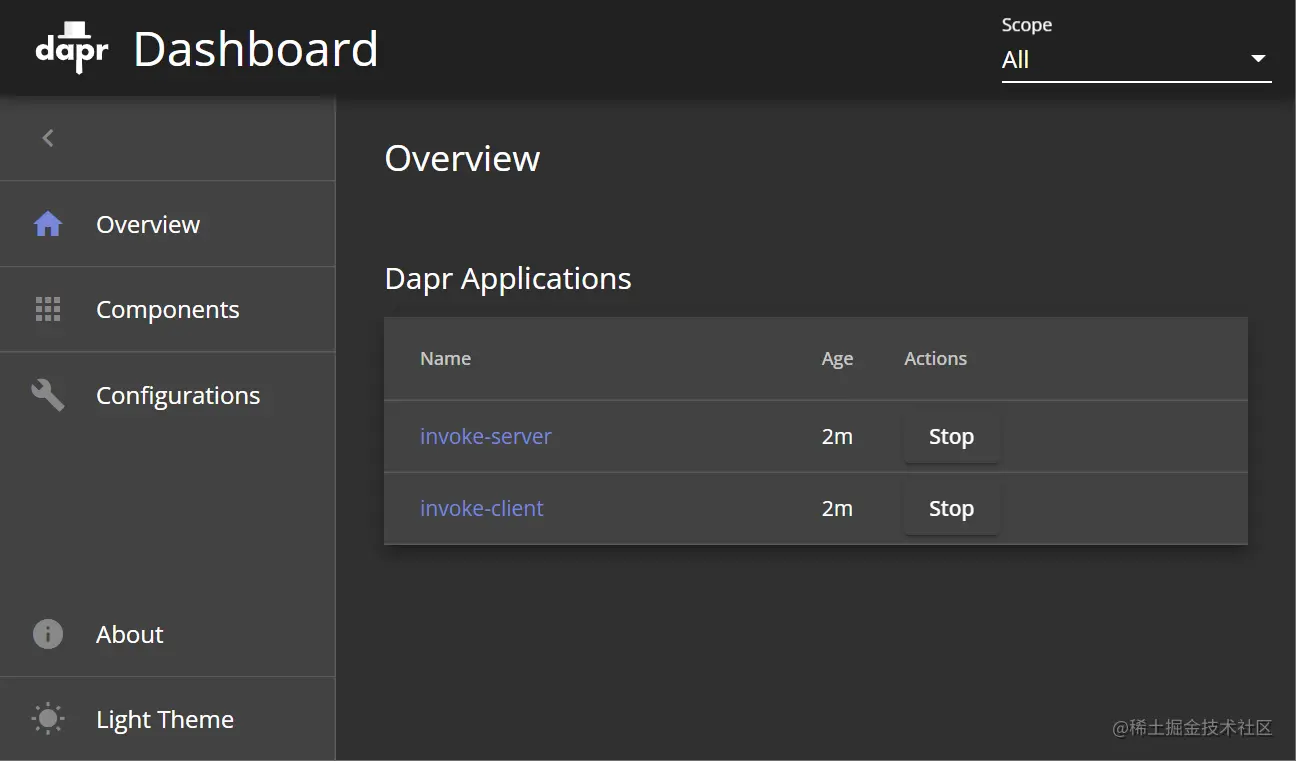Click the Age column header
The height and width of the screenshot is (761, 1296).
837,359
